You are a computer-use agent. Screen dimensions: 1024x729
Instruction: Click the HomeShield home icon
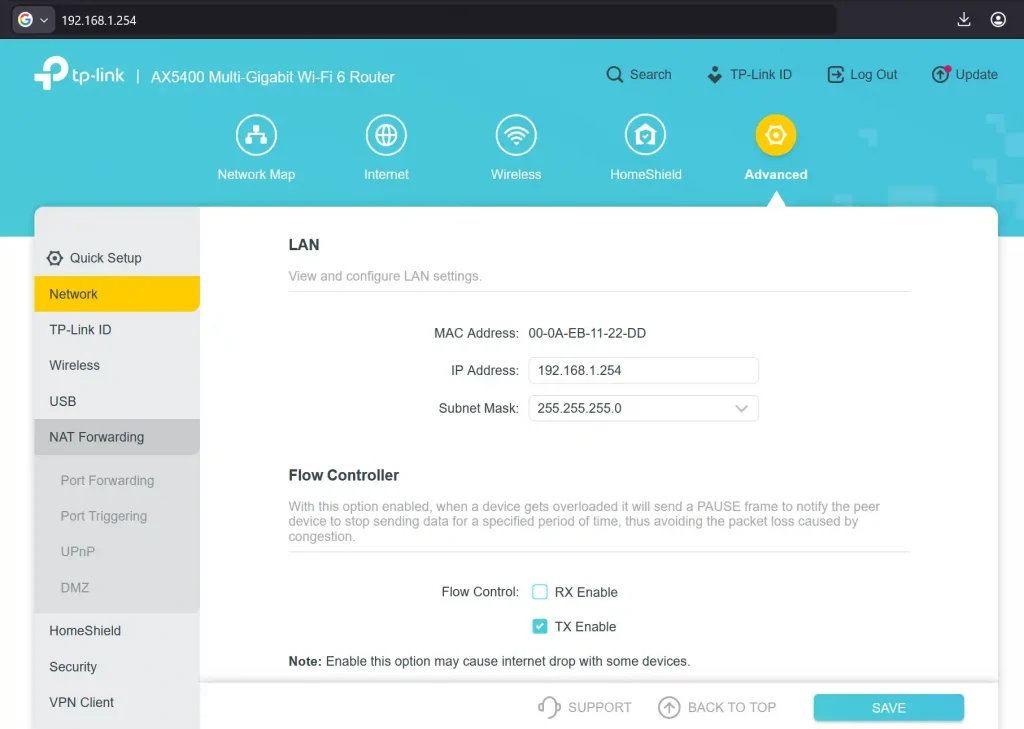[645, 134]
